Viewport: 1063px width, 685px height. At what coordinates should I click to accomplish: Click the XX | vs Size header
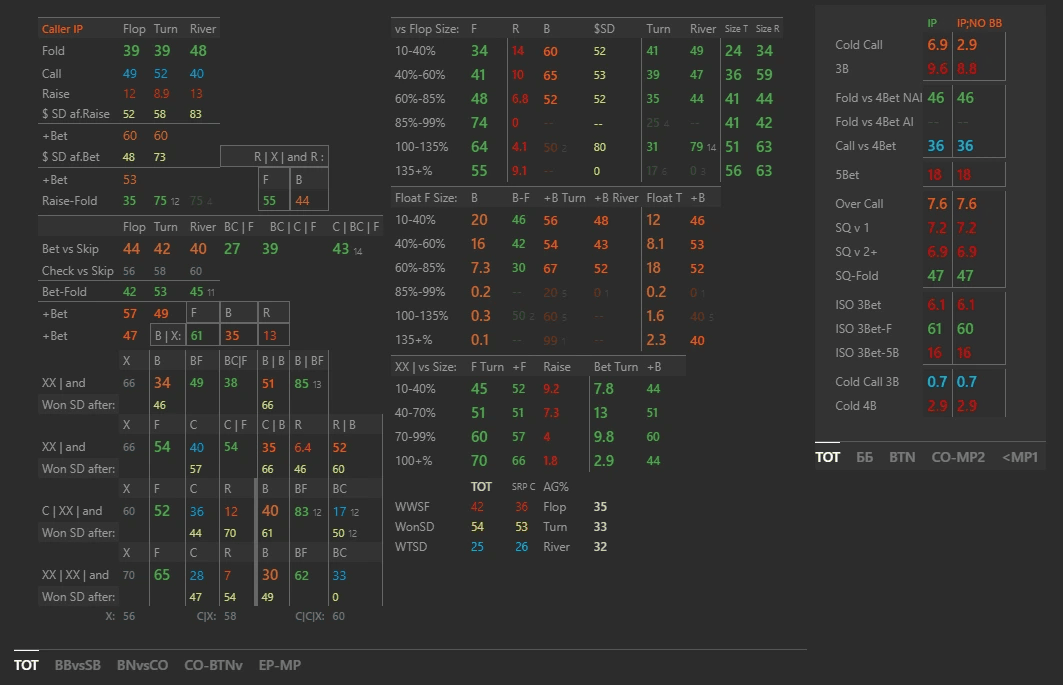click(x=426, y=367)
